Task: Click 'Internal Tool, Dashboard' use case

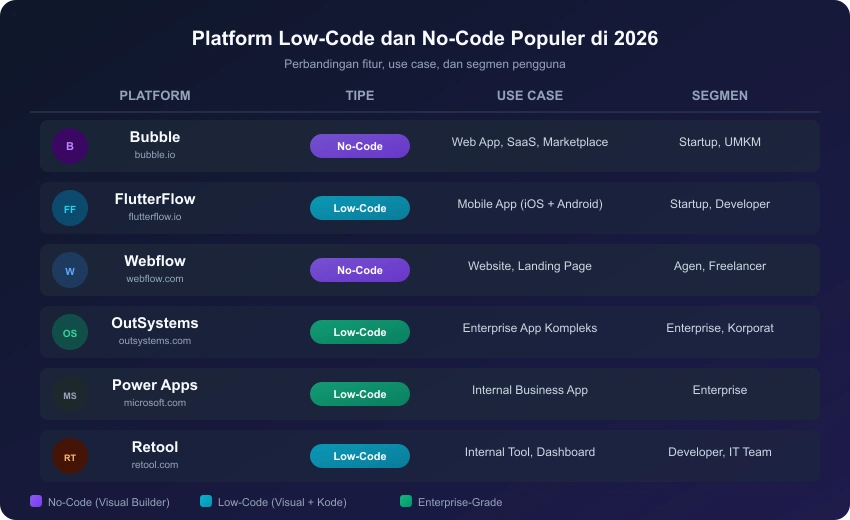Action: tap(530, 452)
